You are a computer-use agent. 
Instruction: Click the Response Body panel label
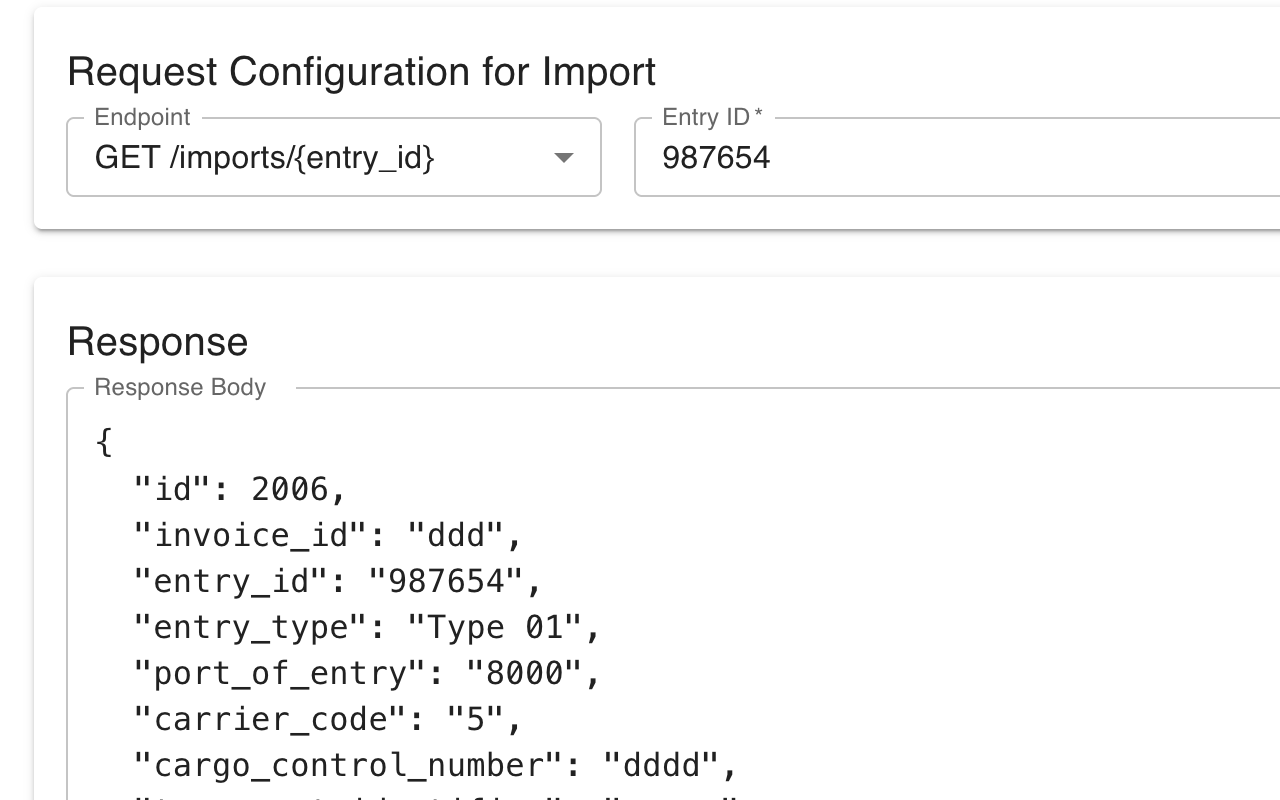179,387
